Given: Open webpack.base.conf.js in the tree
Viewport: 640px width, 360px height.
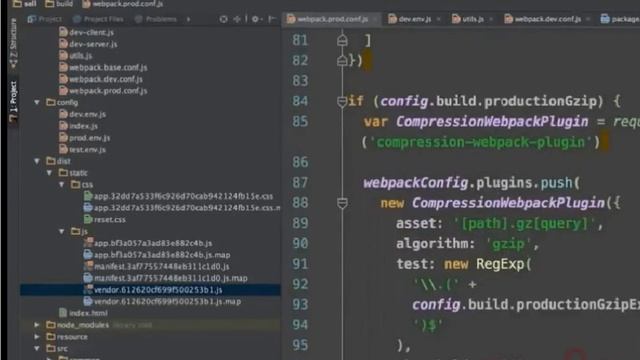Looking at the screenshot, I should pos(108,67).
